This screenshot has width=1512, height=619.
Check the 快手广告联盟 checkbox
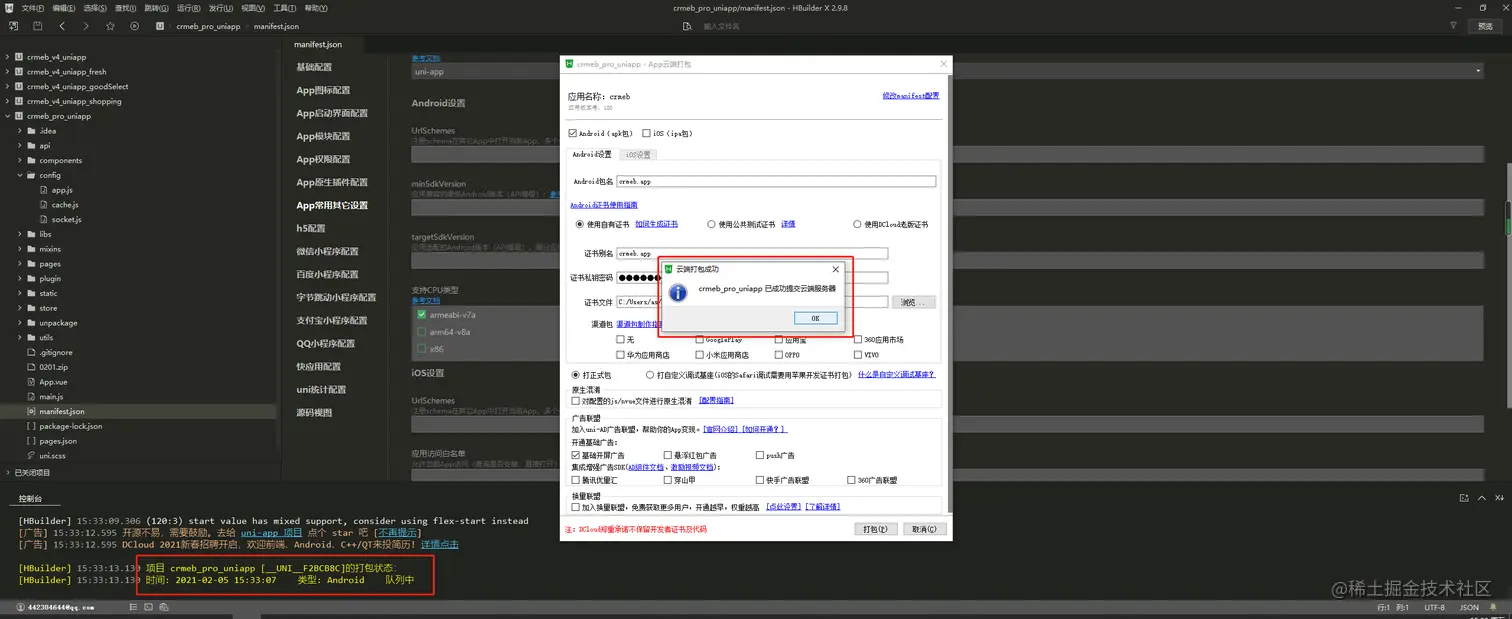pos(759,480)
